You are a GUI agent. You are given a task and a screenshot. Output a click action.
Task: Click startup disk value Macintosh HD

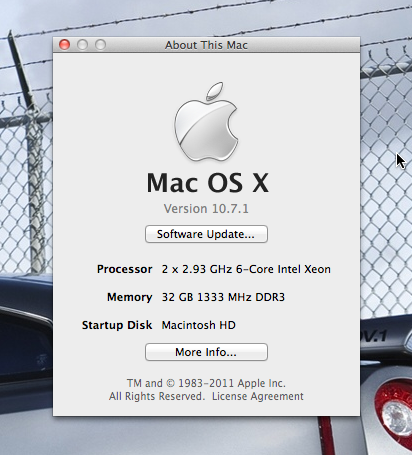(x=199, y=325)
